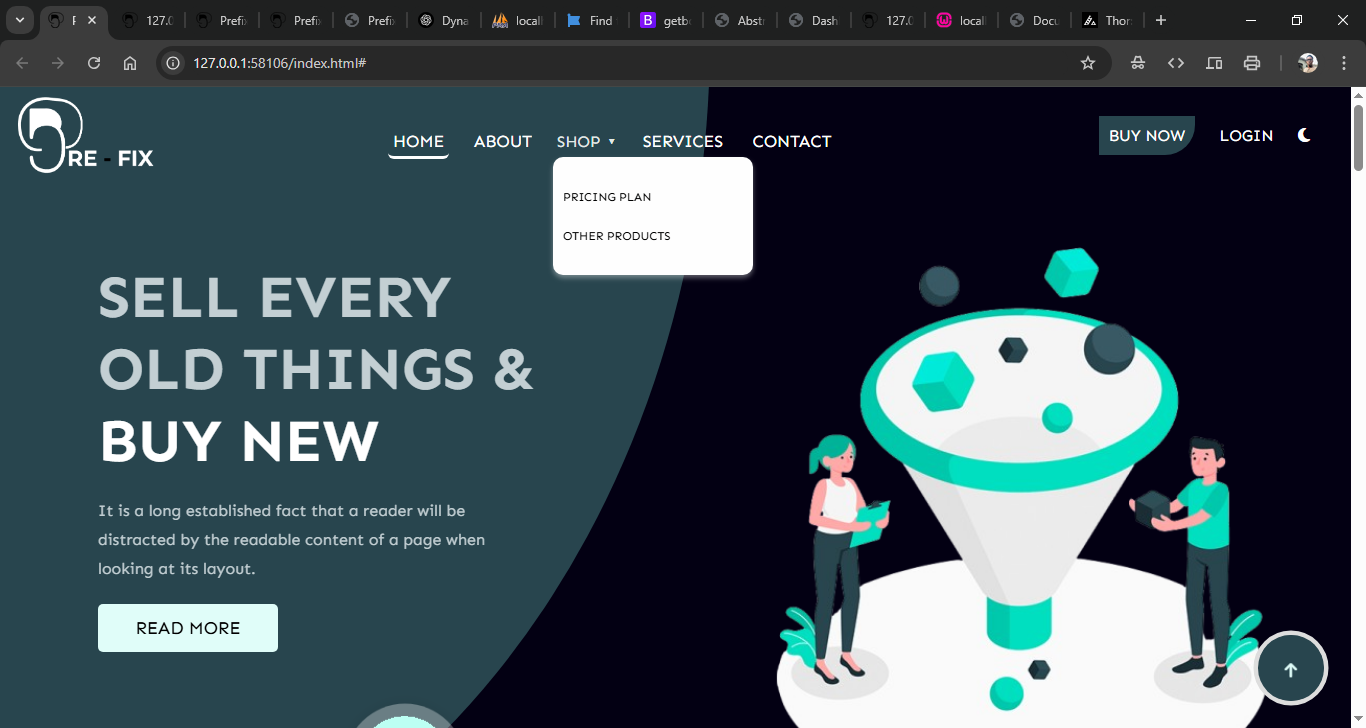
Task: Click the devices icon in browser toolbar
Action: point(1214,63)
